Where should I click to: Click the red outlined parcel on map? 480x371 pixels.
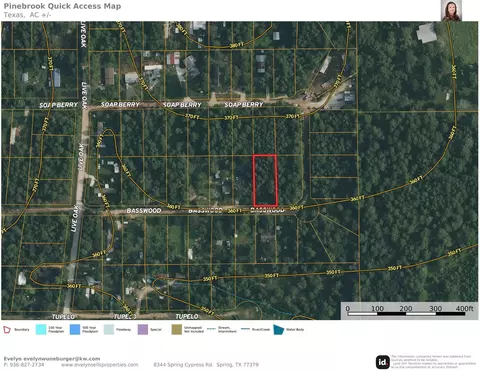[265, 180]
